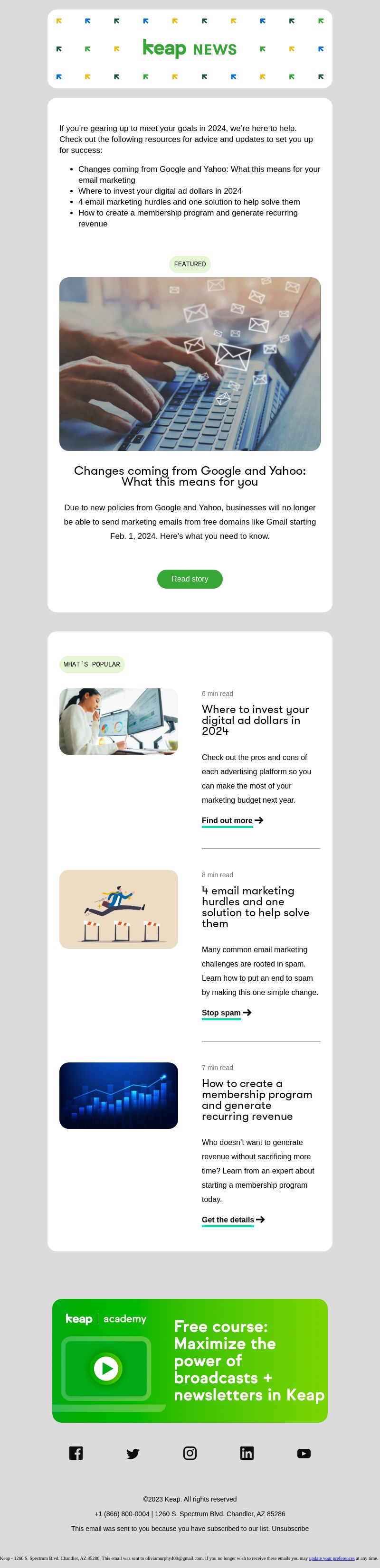Open the YouTube icon
Viewport: 380px width, 1568px height.
[x=304, y=1453]
